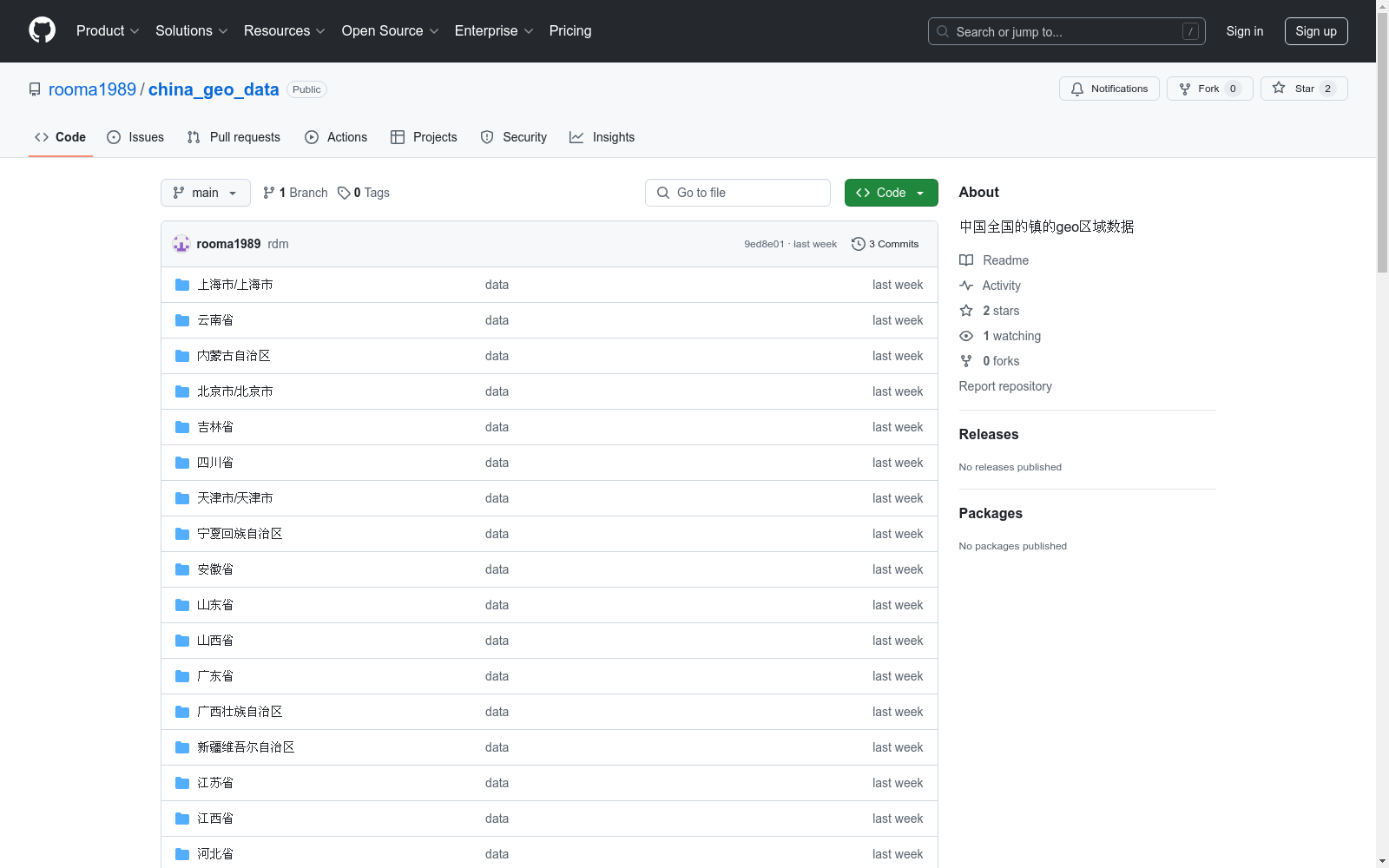
Task: Click the history clock icon beside 3 Commits
Action: (859, 244)
